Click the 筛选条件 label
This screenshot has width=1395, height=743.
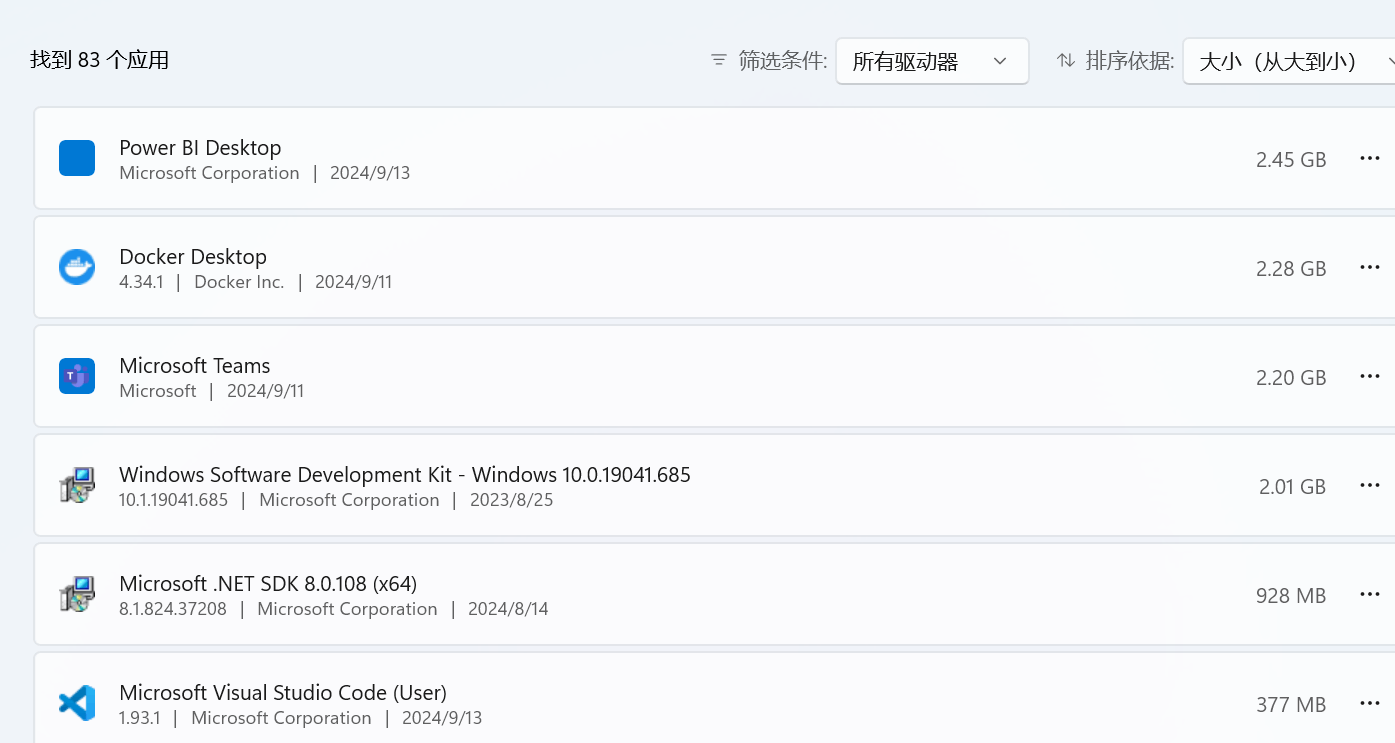[x=783, y=61]
